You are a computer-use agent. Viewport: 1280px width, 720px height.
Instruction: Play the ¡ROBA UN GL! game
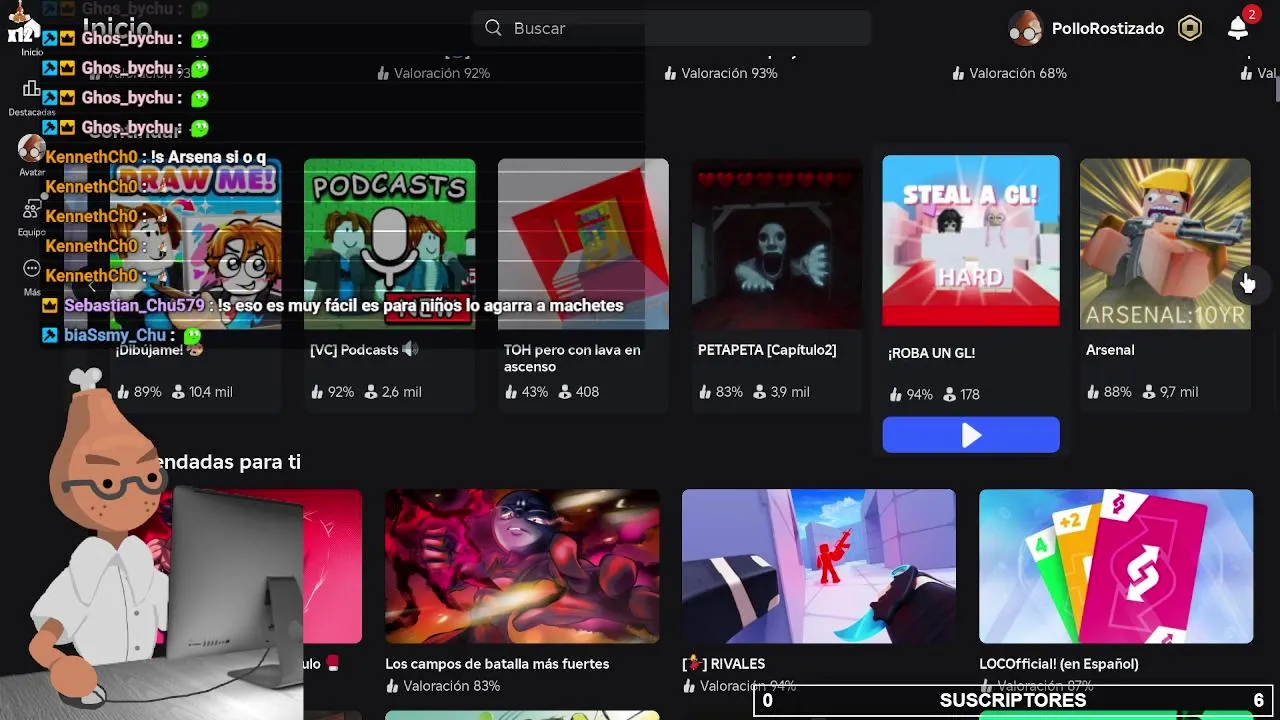pyautogui.click(x=971, y=435)
